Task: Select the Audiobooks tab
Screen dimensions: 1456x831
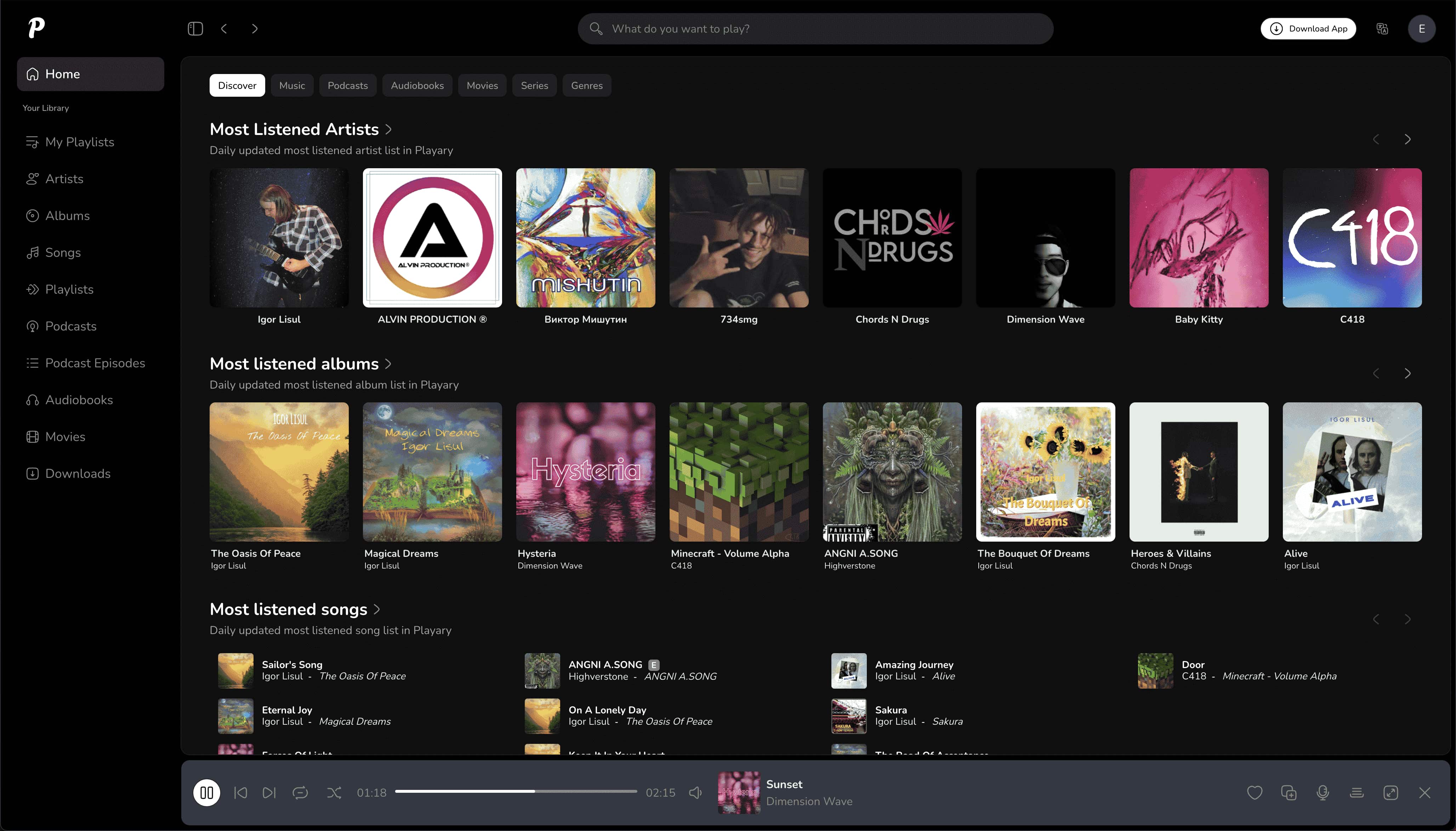Action: 417,85
